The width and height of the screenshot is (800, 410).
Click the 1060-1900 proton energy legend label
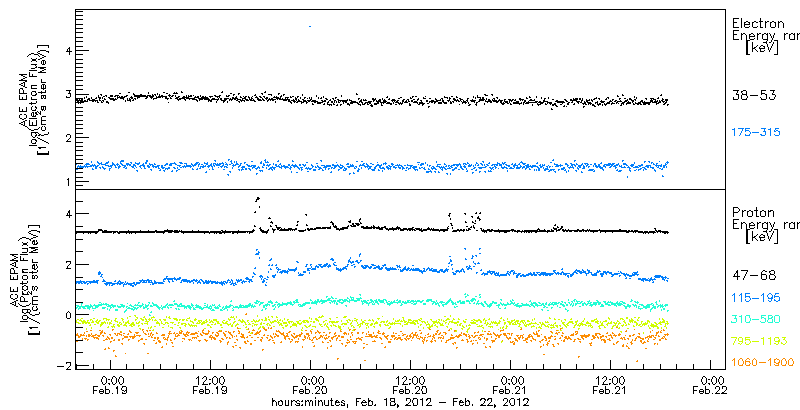[x=763, y=362]
